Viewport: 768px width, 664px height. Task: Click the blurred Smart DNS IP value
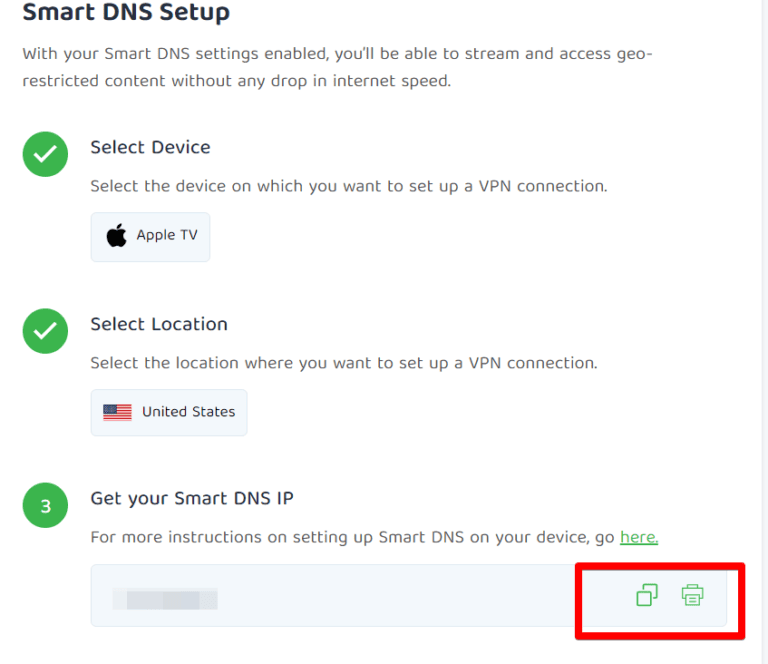click(165, 599)
